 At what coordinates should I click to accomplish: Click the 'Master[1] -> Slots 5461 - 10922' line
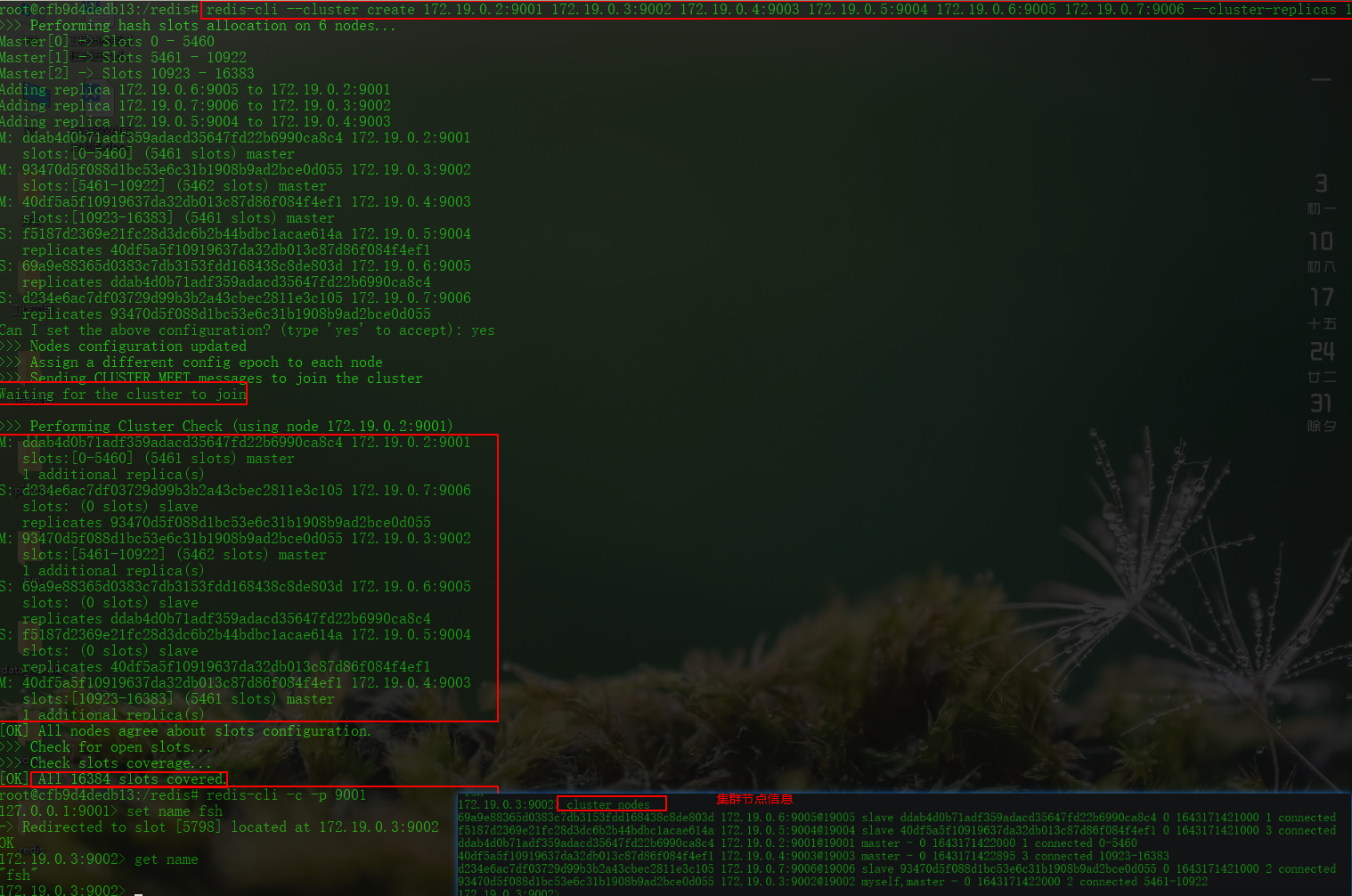[x=123, y=58]
